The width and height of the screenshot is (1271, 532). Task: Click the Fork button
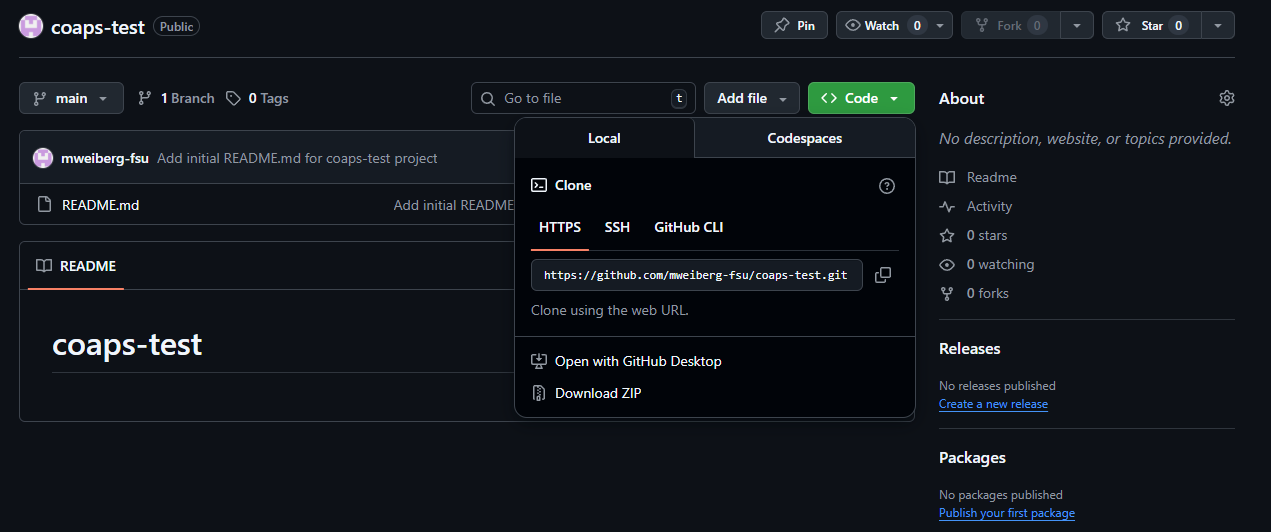(1010, 26)
